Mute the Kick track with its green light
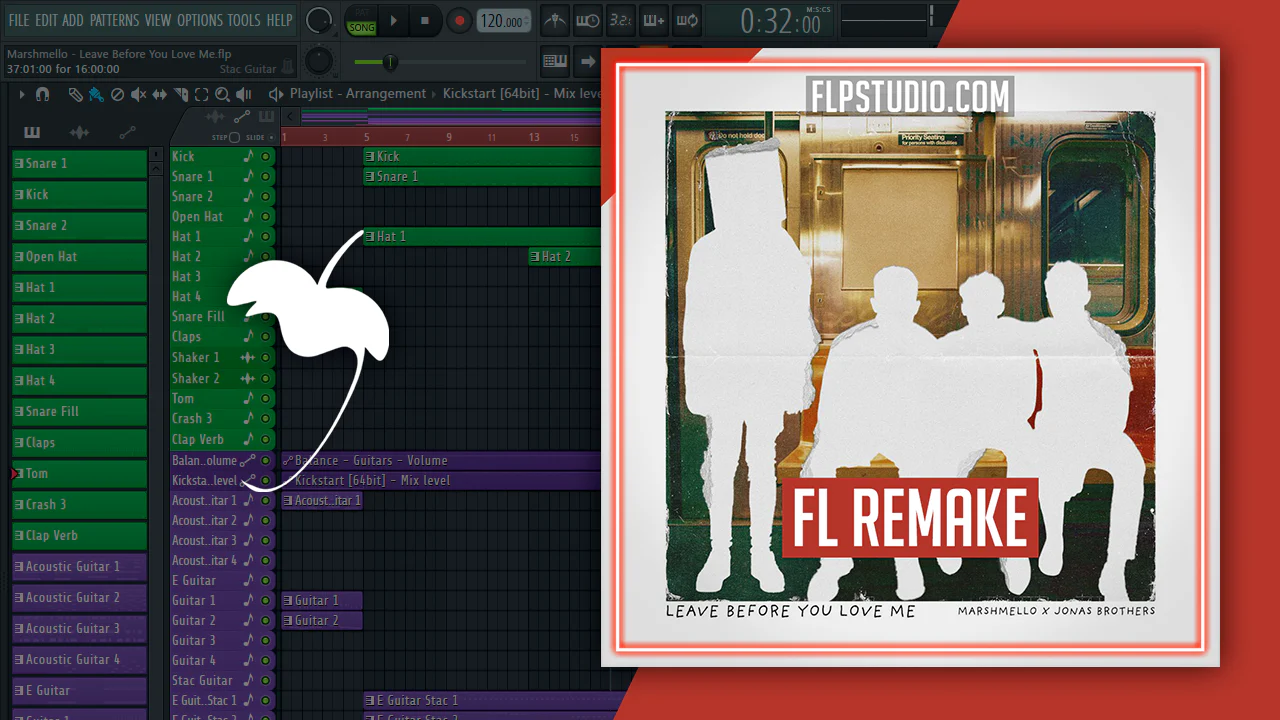This screenshot has height=720, width=1280. point(265,156)
